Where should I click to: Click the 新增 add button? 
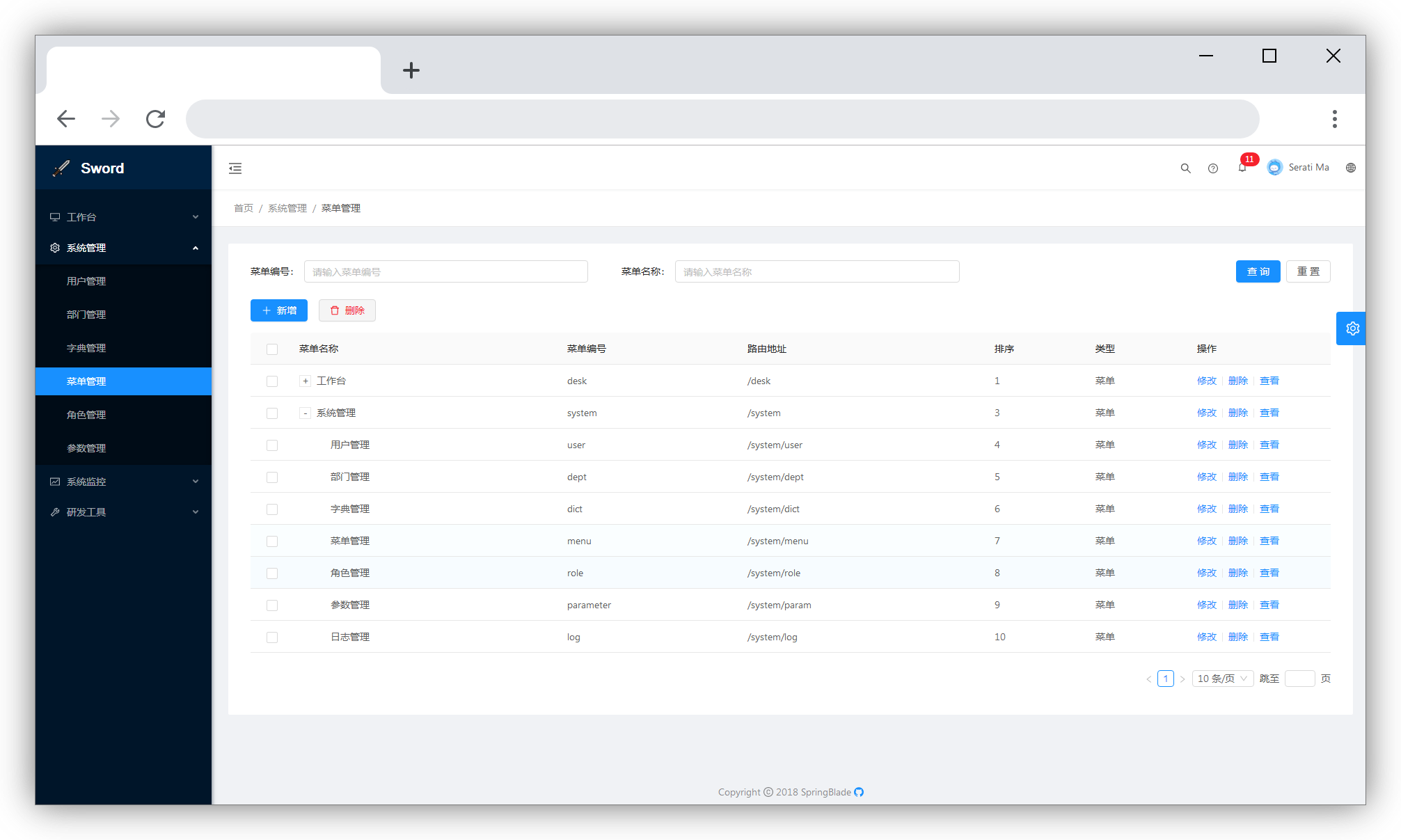279,310
